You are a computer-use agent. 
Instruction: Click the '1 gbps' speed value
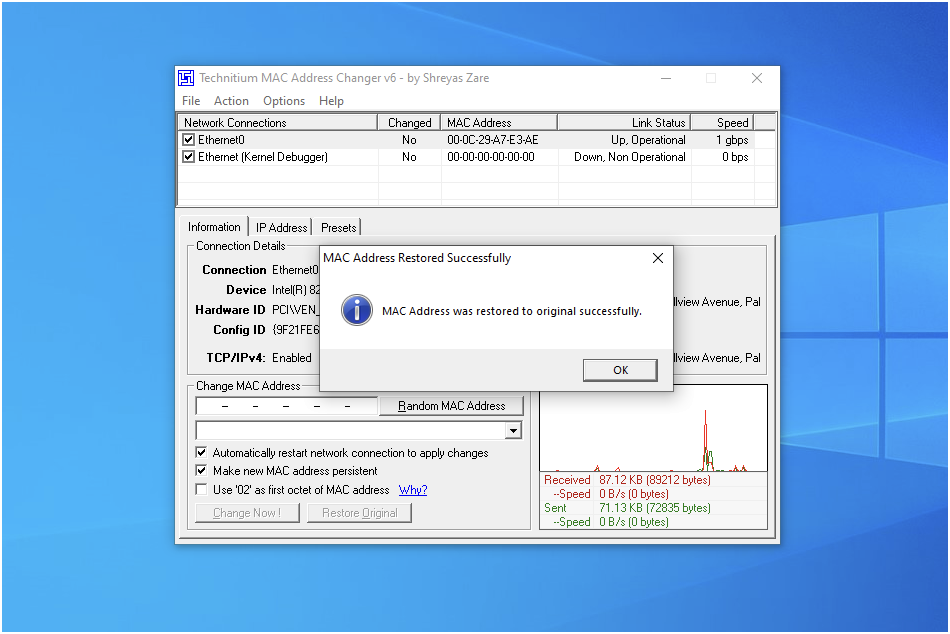[732, 140]
